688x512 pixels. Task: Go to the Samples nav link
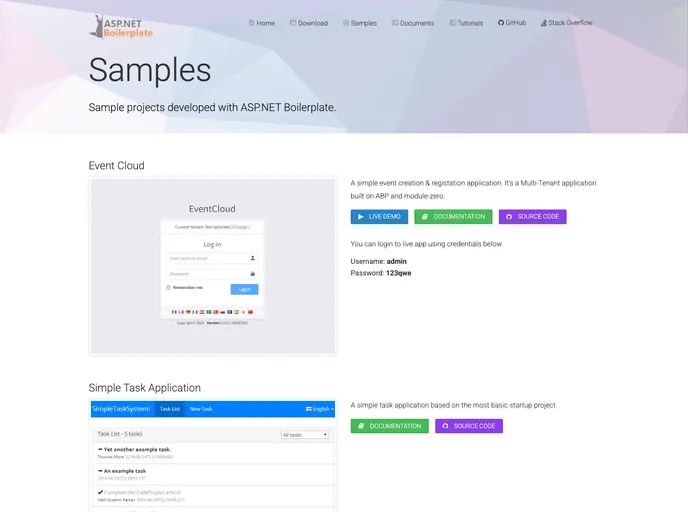360,23
